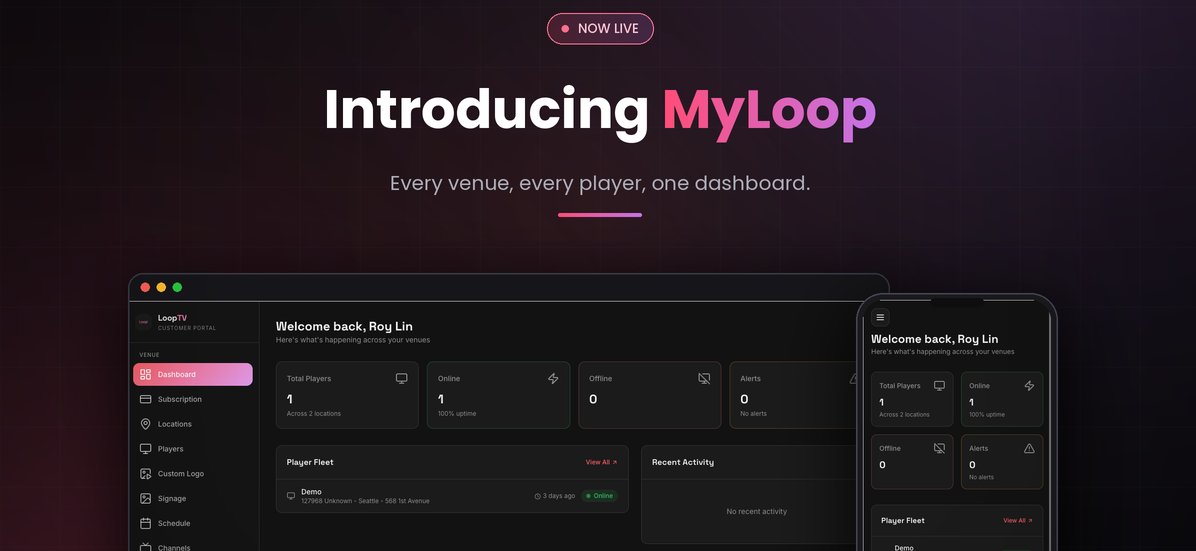The height and width of the screenshot is (551, 1196).
Task: Click the Online lightning icon on desktop
Action: [x=553, y=379]
